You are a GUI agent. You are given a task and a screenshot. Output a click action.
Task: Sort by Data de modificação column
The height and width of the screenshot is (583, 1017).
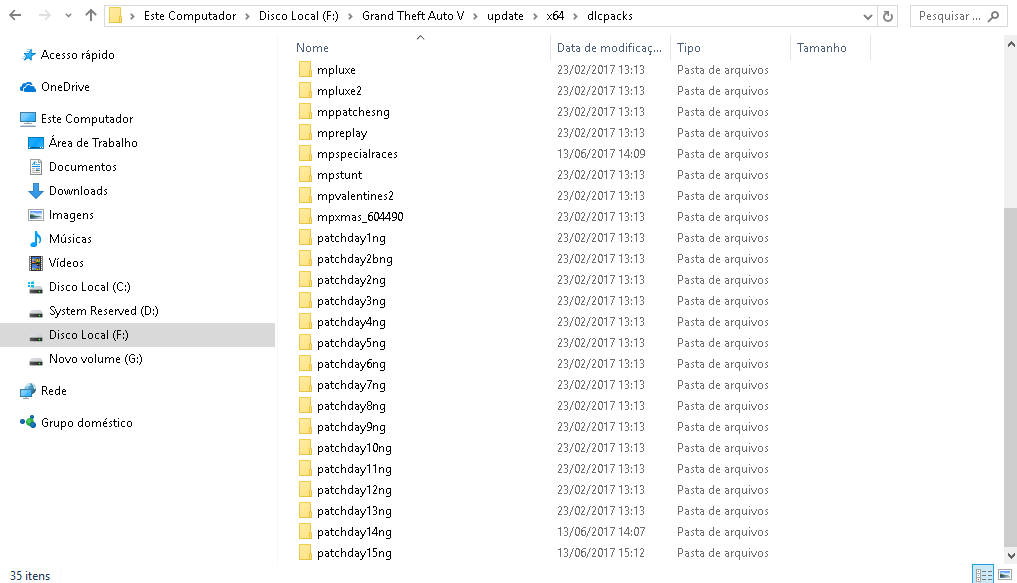pyautogui.click(x=609, y=48)
